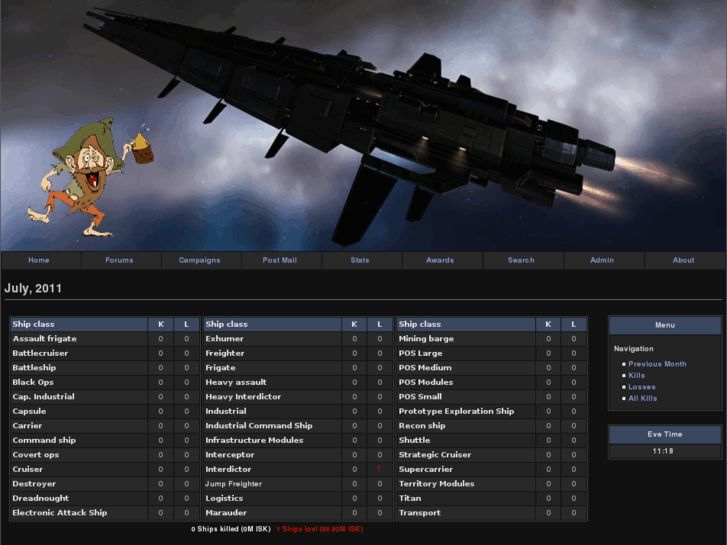Open the Stats page

tap(360, 260)
